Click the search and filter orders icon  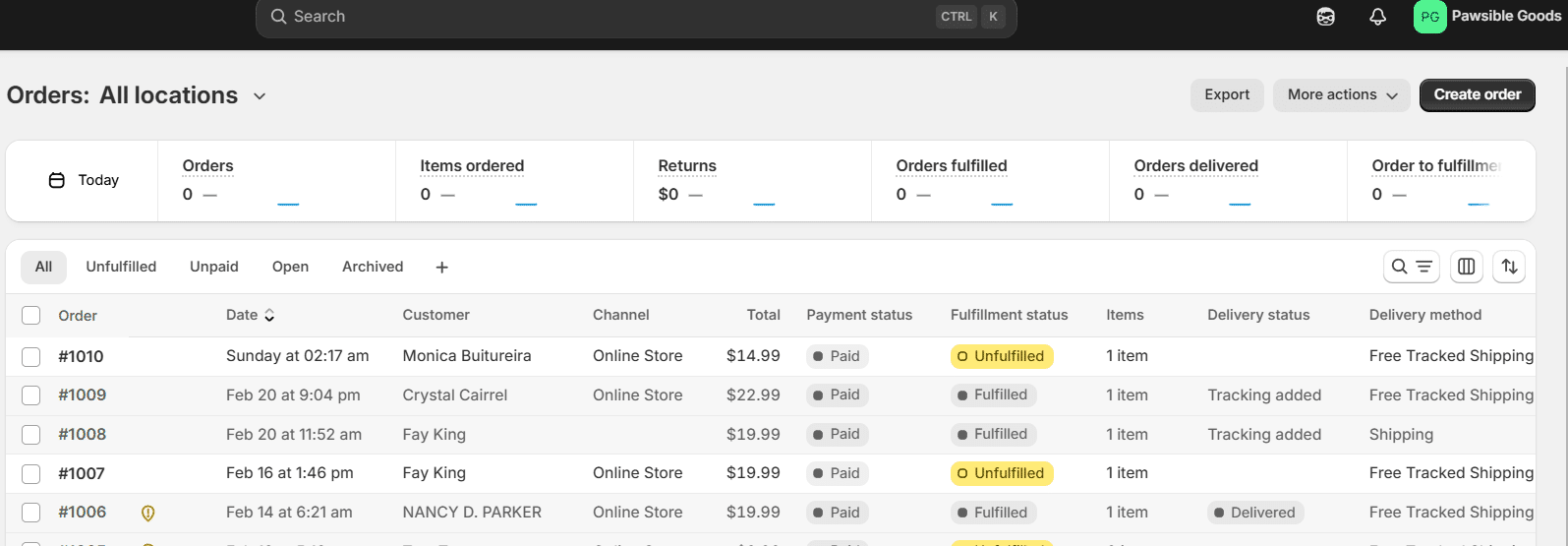[x=1411, y=267]
